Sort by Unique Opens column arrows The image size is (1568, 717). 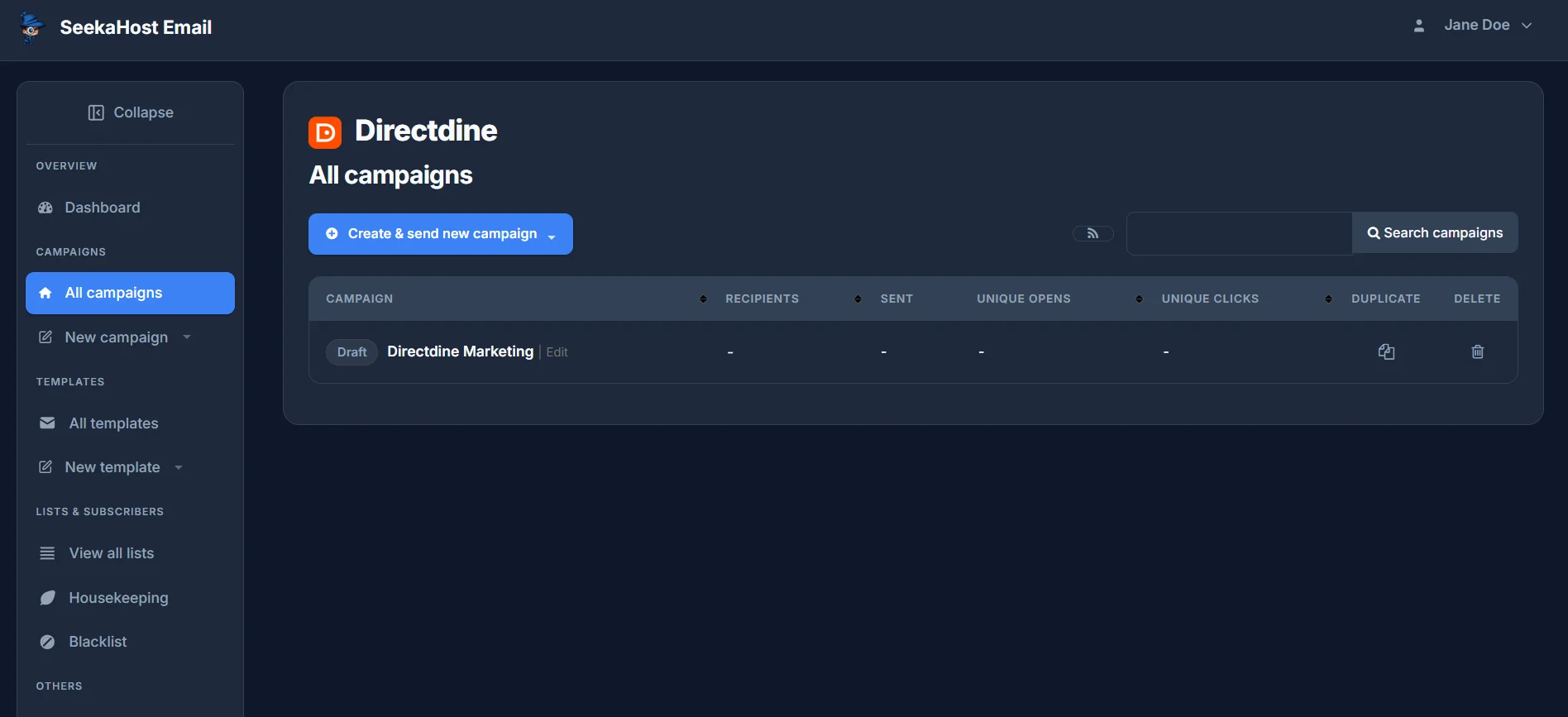click(1139, 299)
